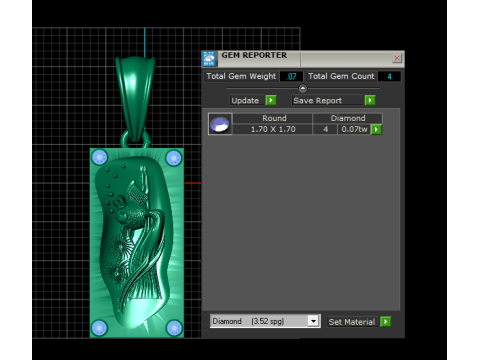The image size is (480, 360).
Task: Click the green arrow next to Set Material
Action: tap(386, 322)
